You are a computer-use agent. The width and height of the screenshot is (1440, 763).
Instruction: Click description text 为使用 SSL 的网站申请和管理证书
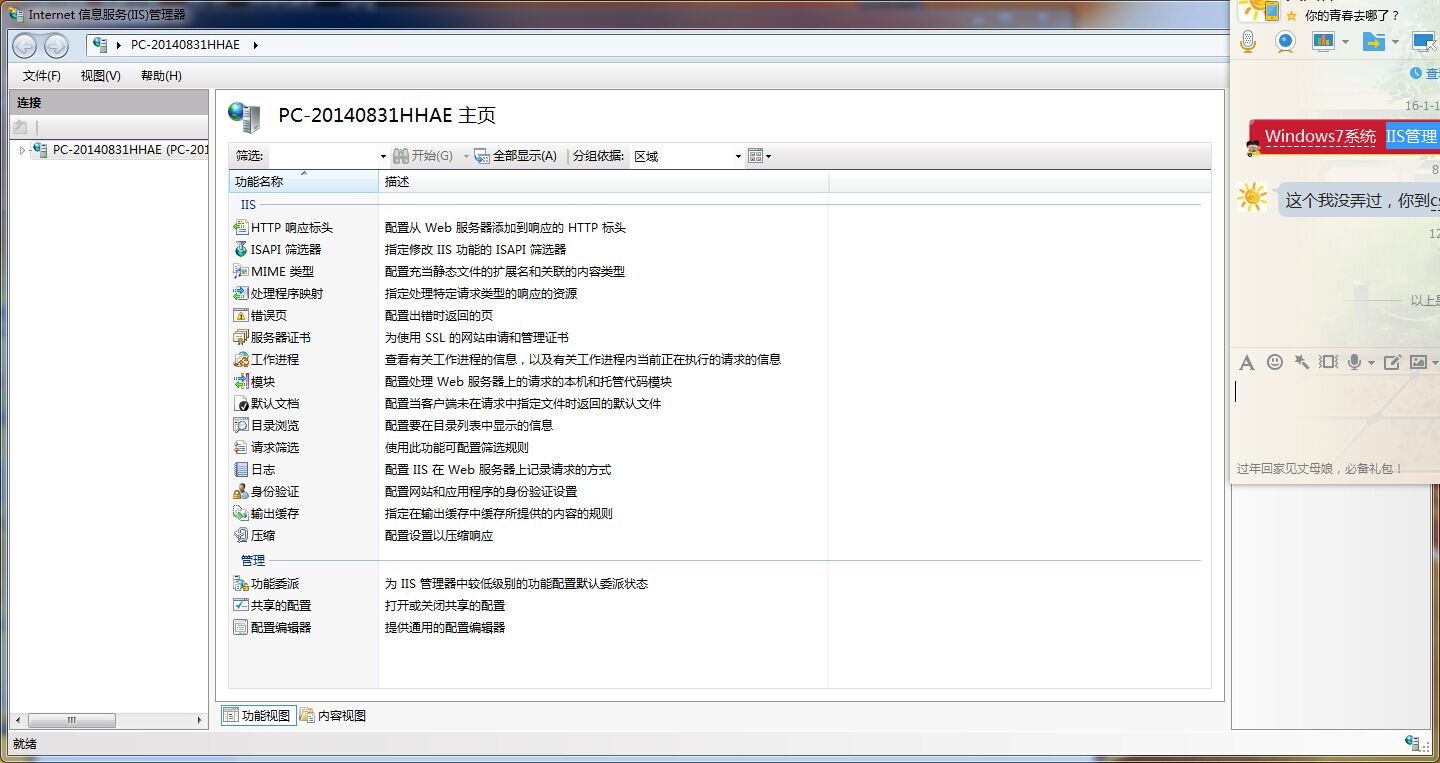click(477, 338)
